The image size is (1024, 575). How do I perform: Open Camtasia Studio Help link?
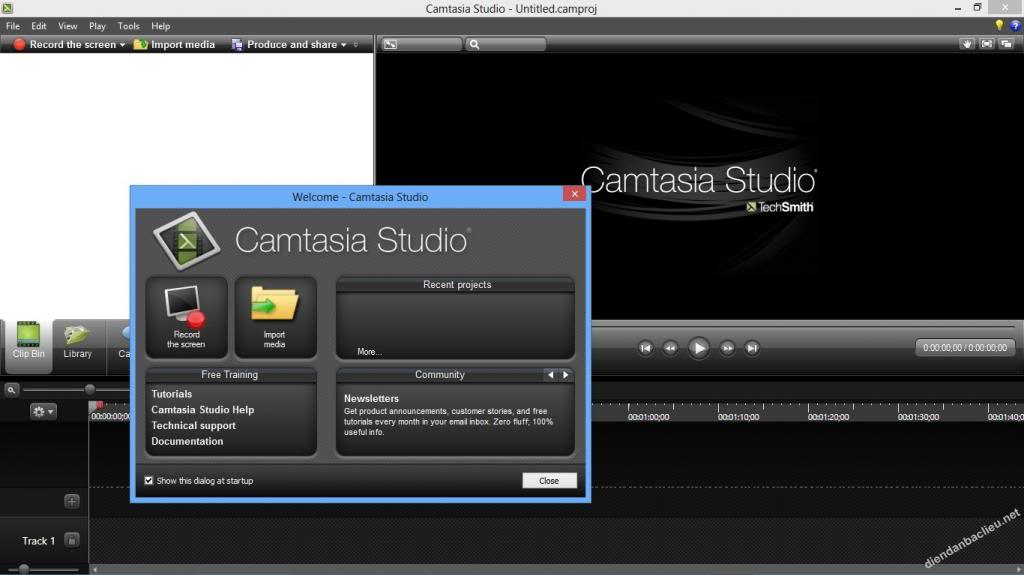(202, 410)
